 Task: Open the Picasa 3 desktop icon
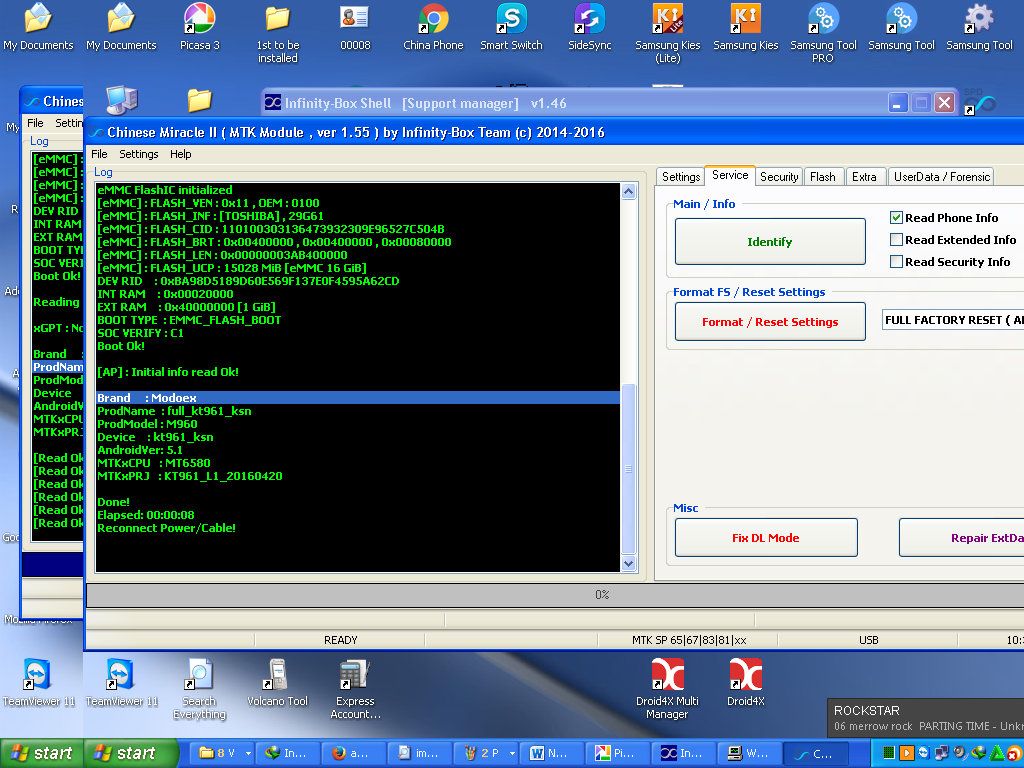pyautogui.click(x=199, y=20)
